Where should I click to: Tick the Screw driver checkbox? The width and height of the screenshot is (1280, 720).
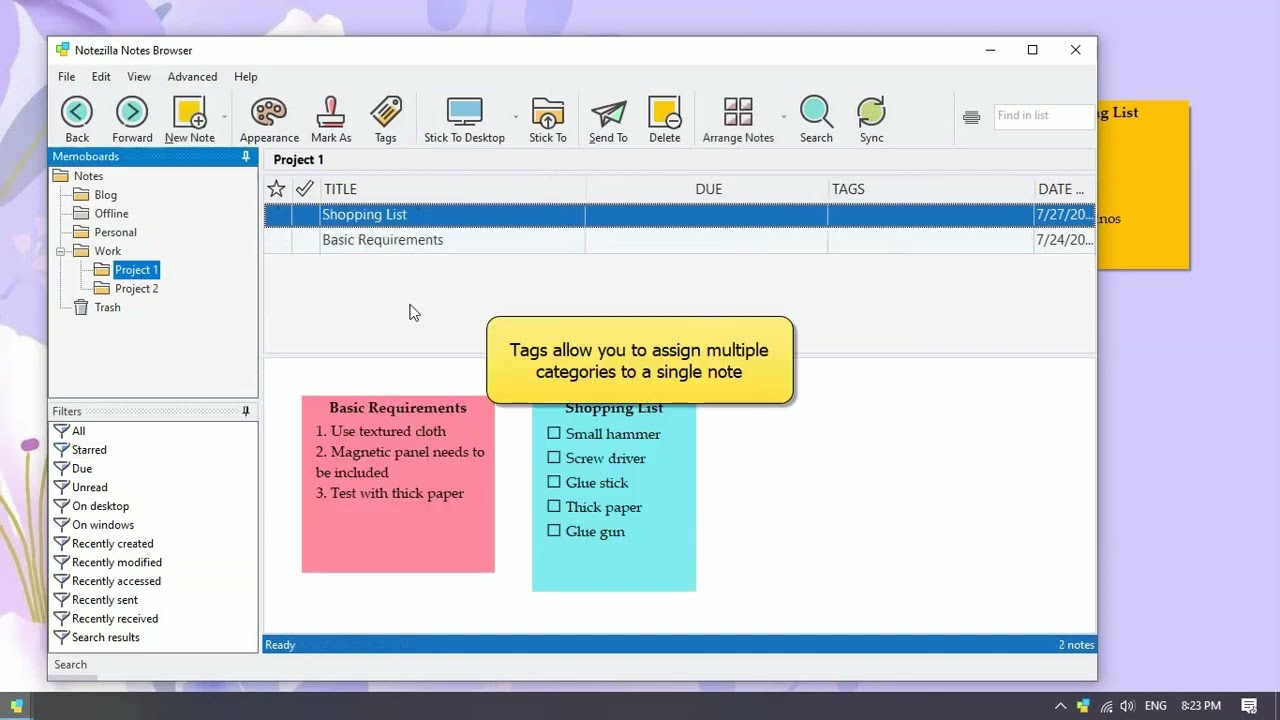pyautogui.click(x=554, y=457)
